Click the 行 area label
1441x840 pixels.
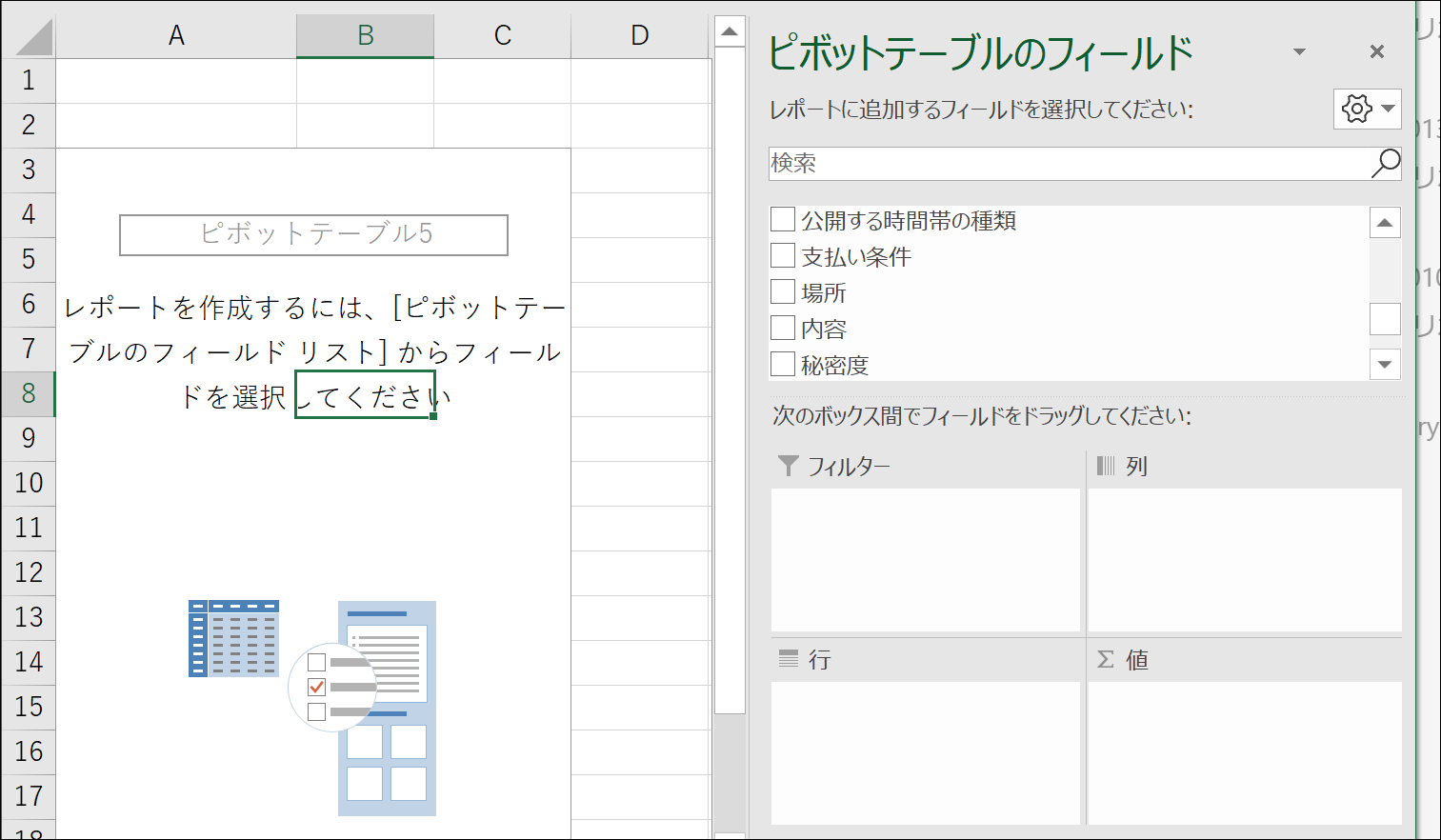point(819,660)
